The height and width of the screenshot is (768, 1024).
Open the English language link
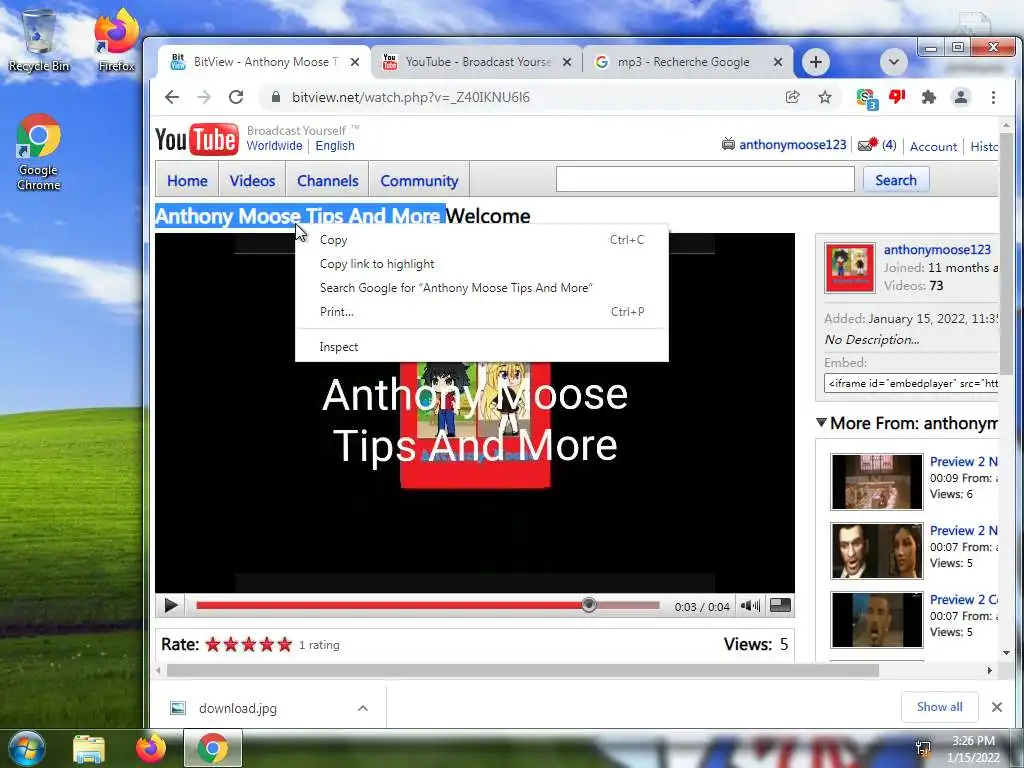click(x=335, y=146)
